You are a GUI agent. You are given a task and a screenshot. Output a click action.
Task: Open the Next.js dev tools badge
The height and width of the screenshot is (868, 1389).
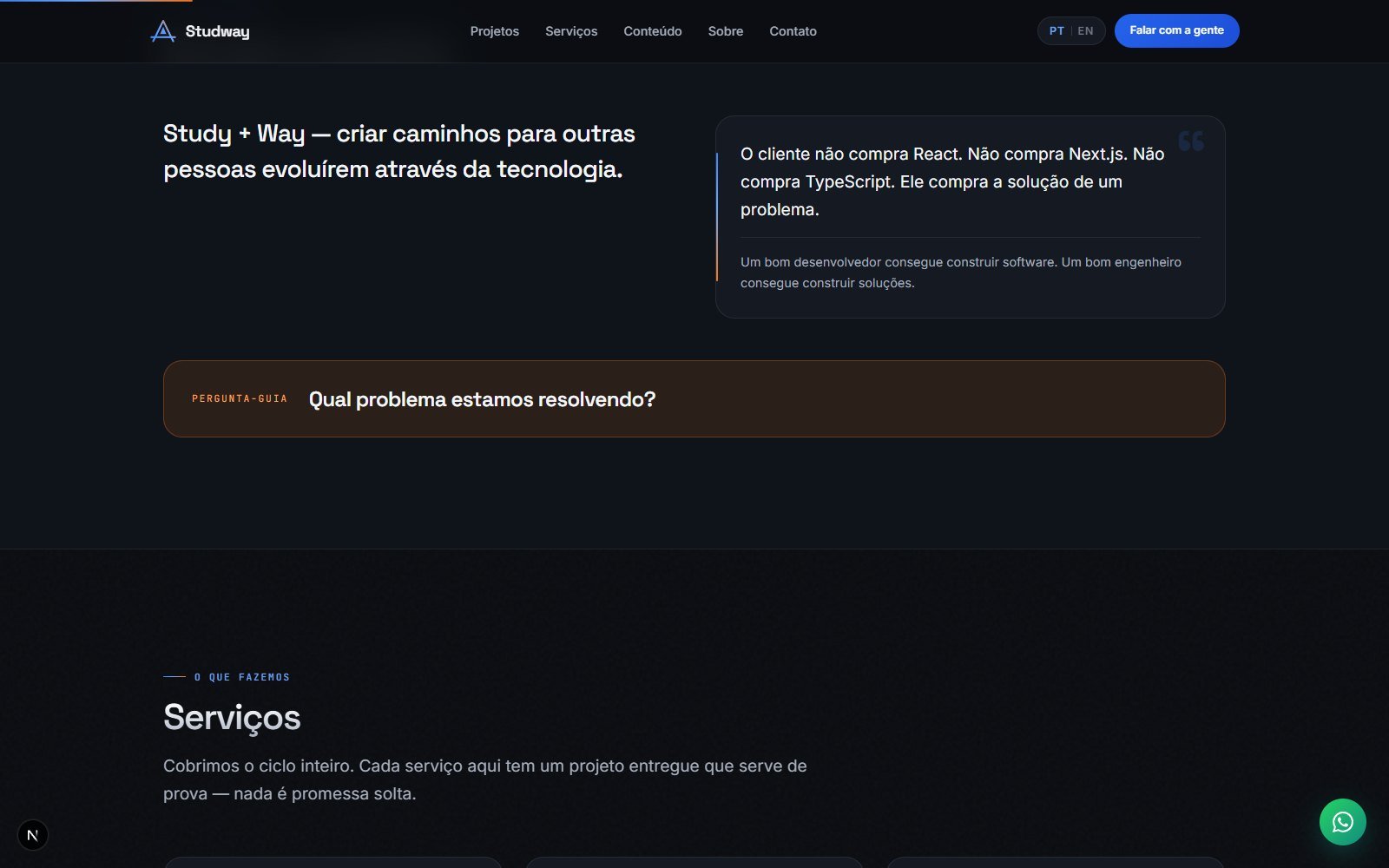(33, 835)
